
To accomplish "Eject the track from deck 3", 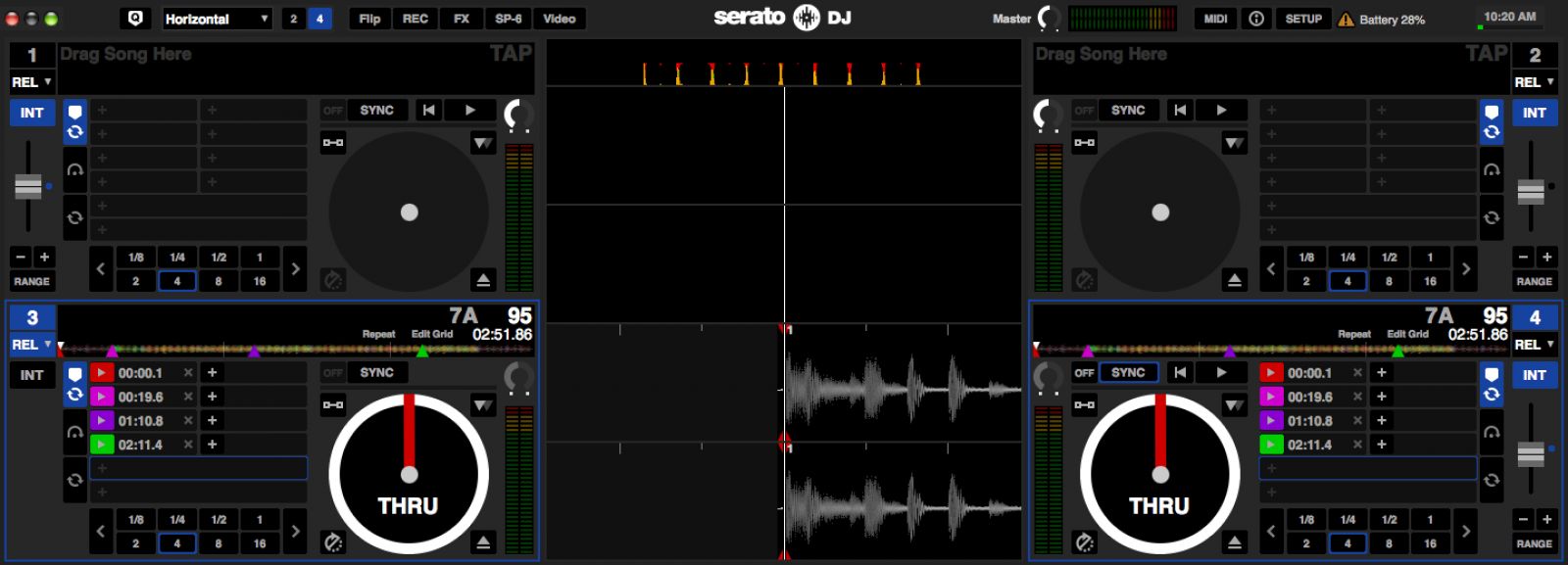I will (483, 542).
